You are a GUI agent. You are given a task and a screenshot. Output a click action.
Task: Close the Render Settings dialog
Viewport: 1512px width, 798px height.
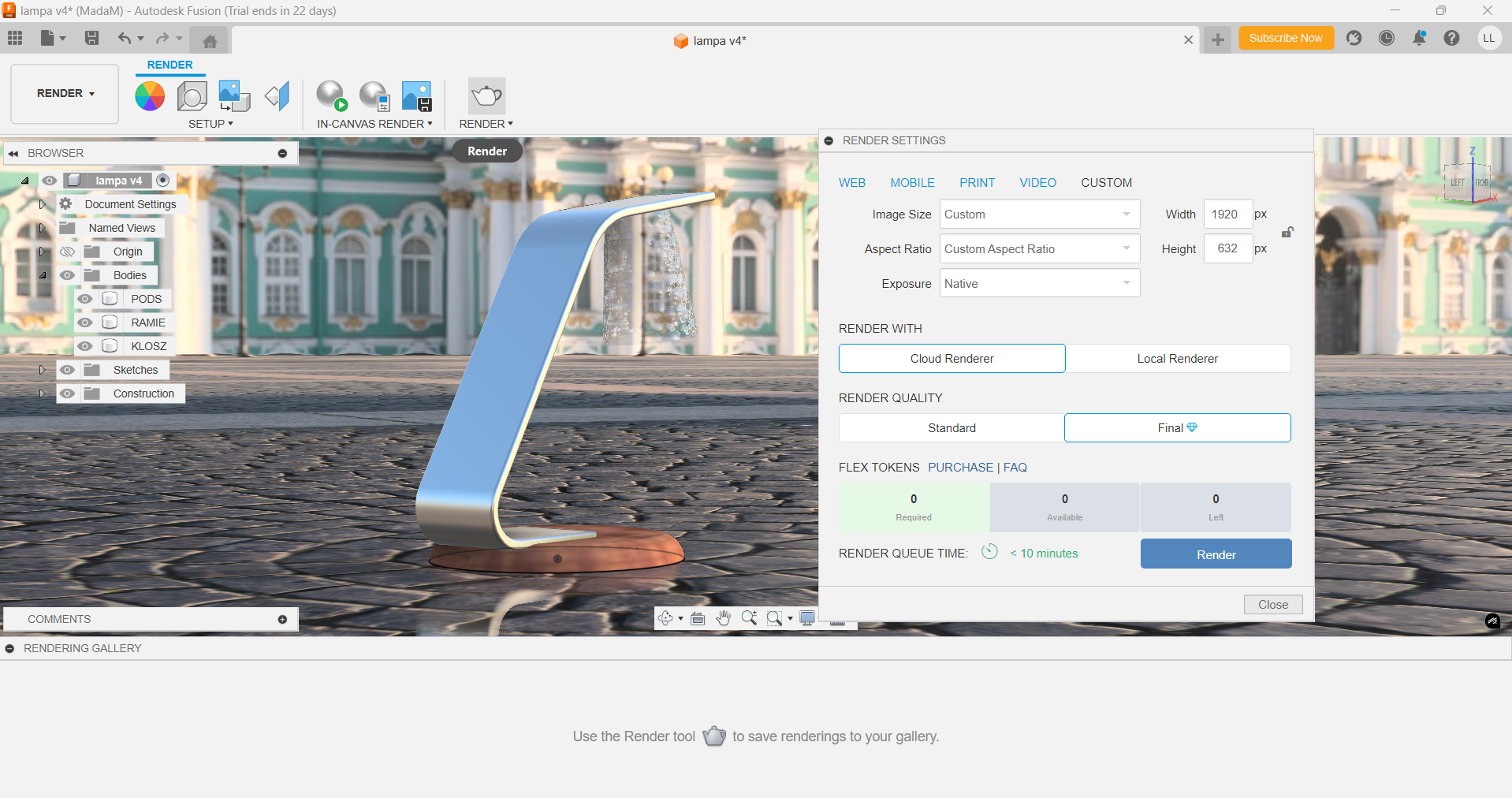pyautogui.click(x=1273, y=605)
